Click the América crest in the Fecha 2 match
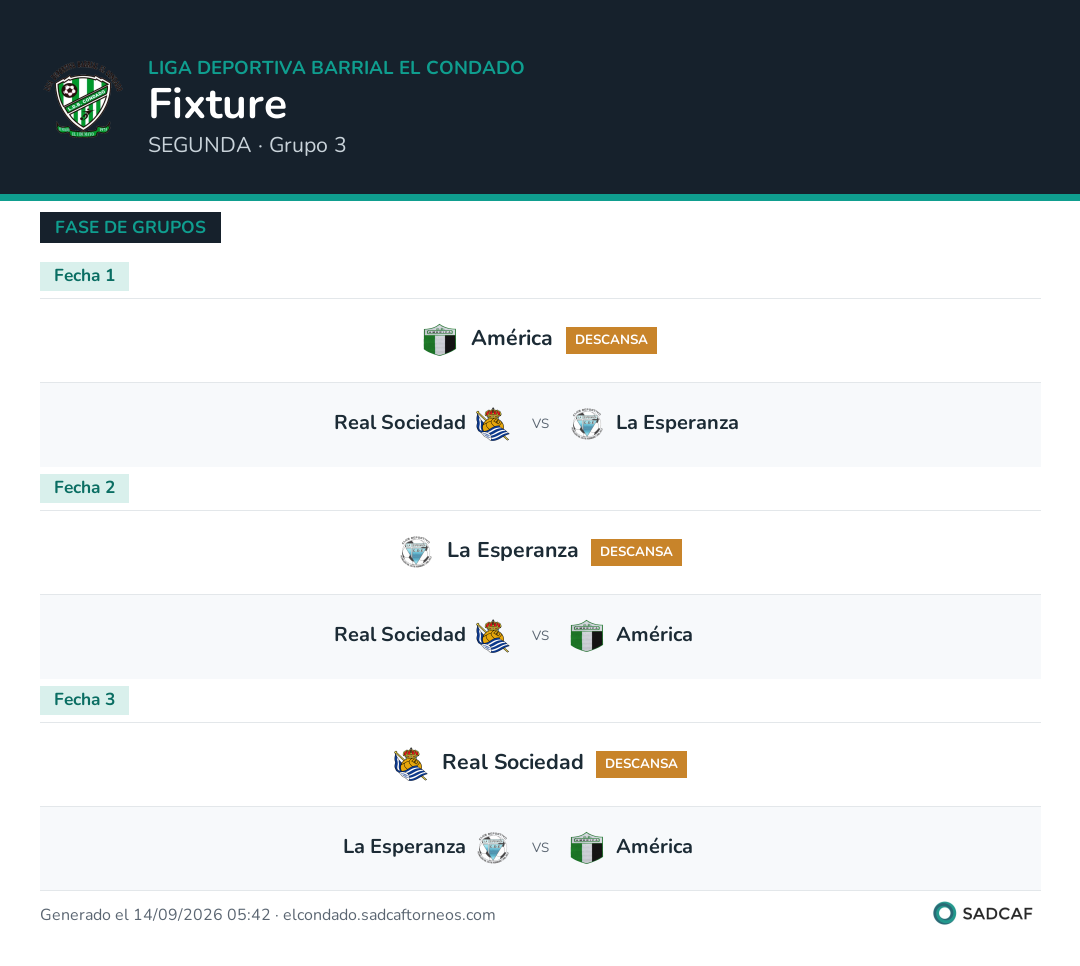 [x=587, y=636]
